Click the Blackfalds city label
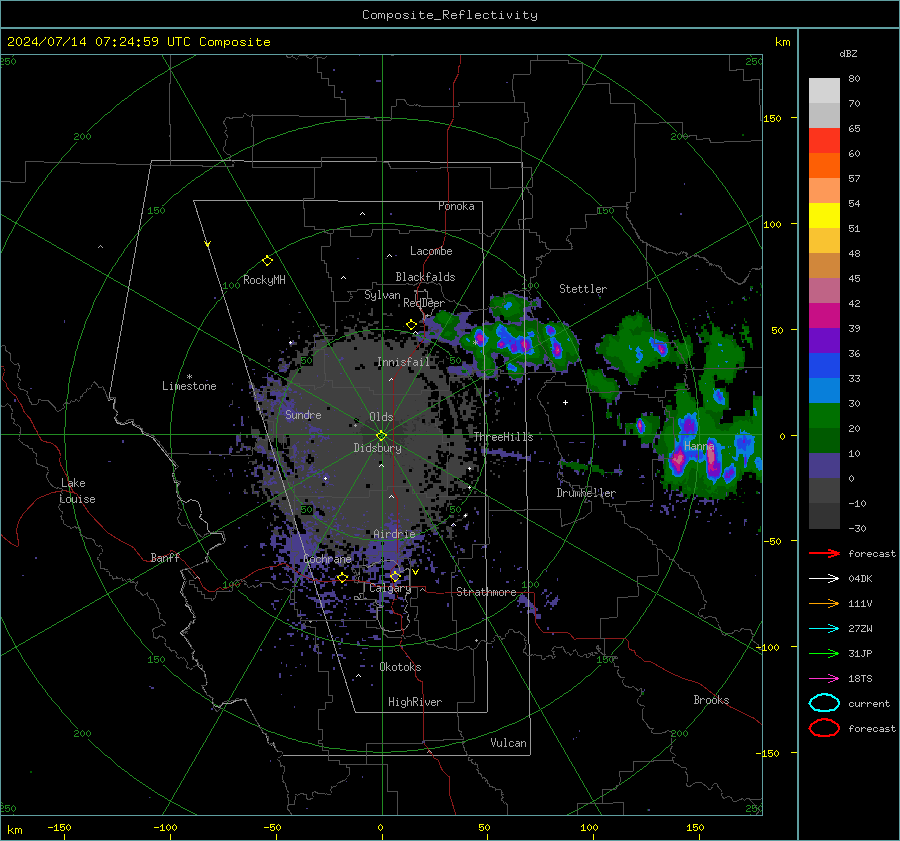900x841 pixels. [425, 277]
